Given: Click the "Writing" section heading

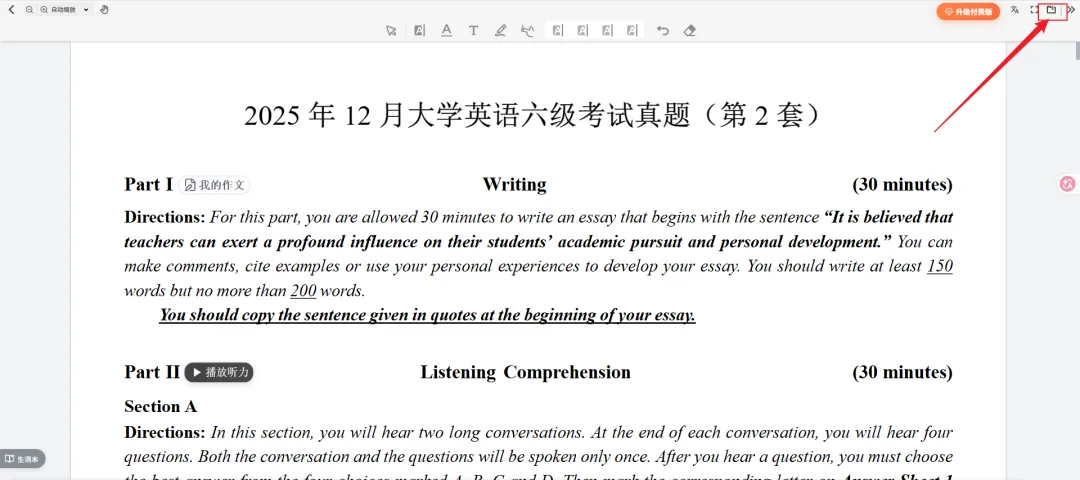Looking at the screenshot, I should 514,185.
